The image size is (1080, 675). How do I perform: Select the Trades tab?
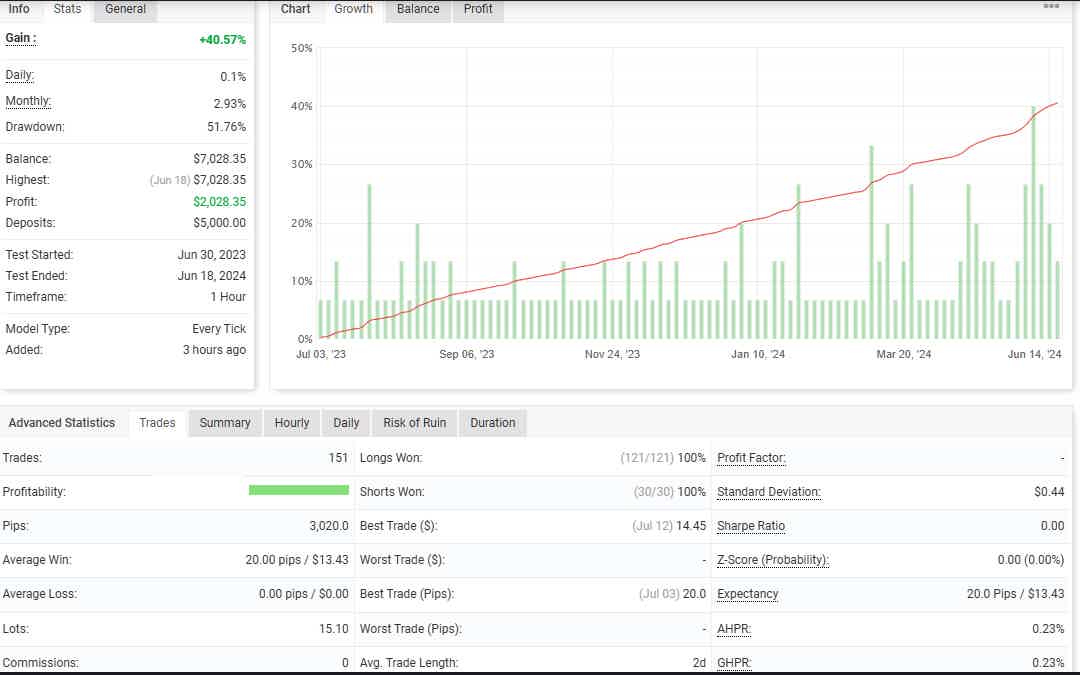[x=157, y=423]
